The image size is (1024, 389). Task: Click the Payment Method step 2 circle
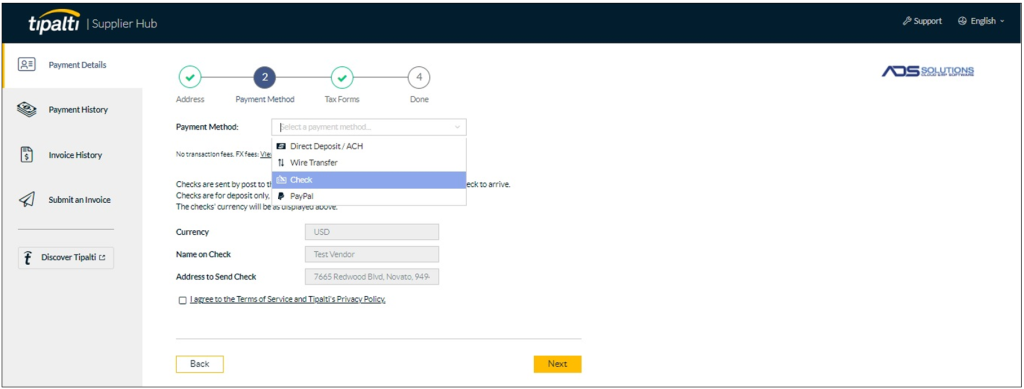pyautogui.click(x=264, y=78)
